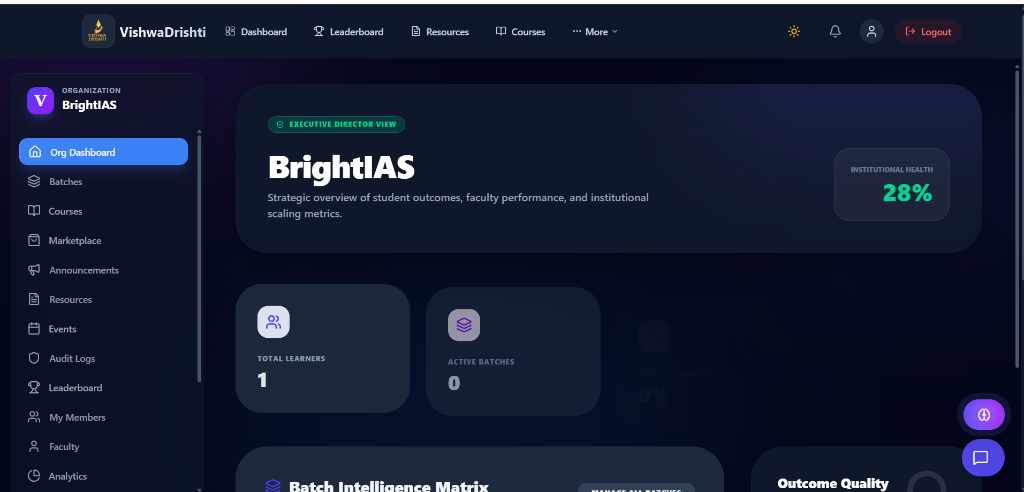Open Courses in the top navigation
Image resolution: width=1024 pixels, height=492 pixels.
pyautogui.click(x=520, y=31)
